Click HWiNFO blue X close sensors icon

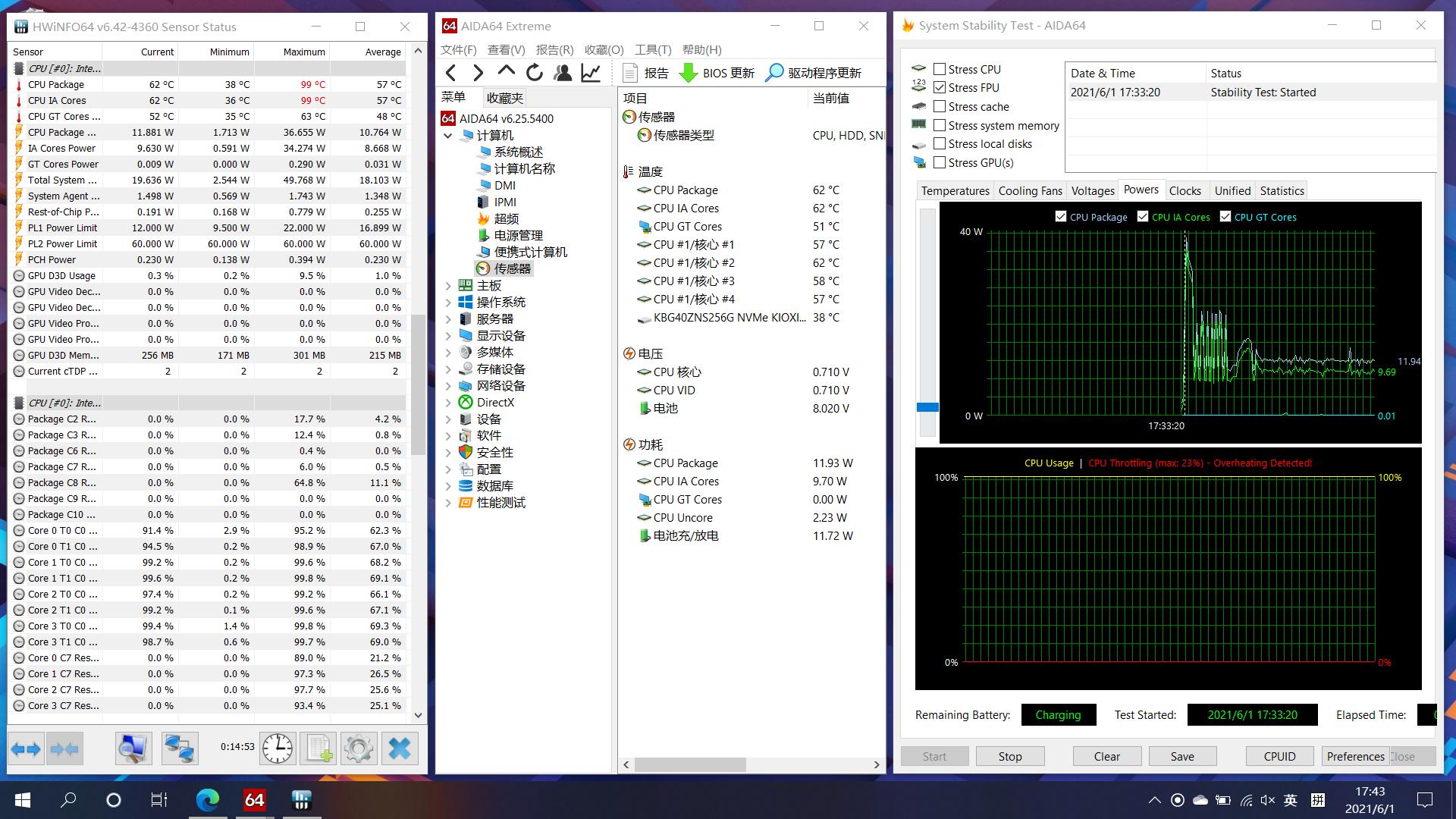(x=399, y=748)
